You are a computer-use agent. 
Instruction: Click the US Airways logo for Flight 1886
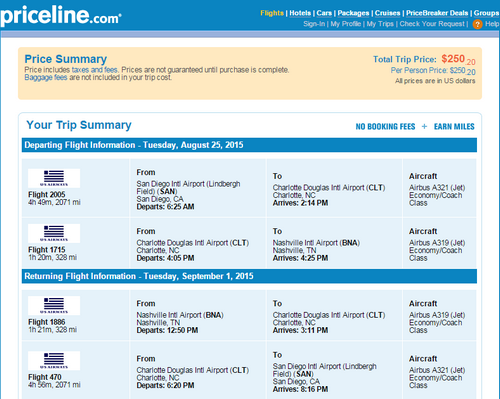(54, 305)
